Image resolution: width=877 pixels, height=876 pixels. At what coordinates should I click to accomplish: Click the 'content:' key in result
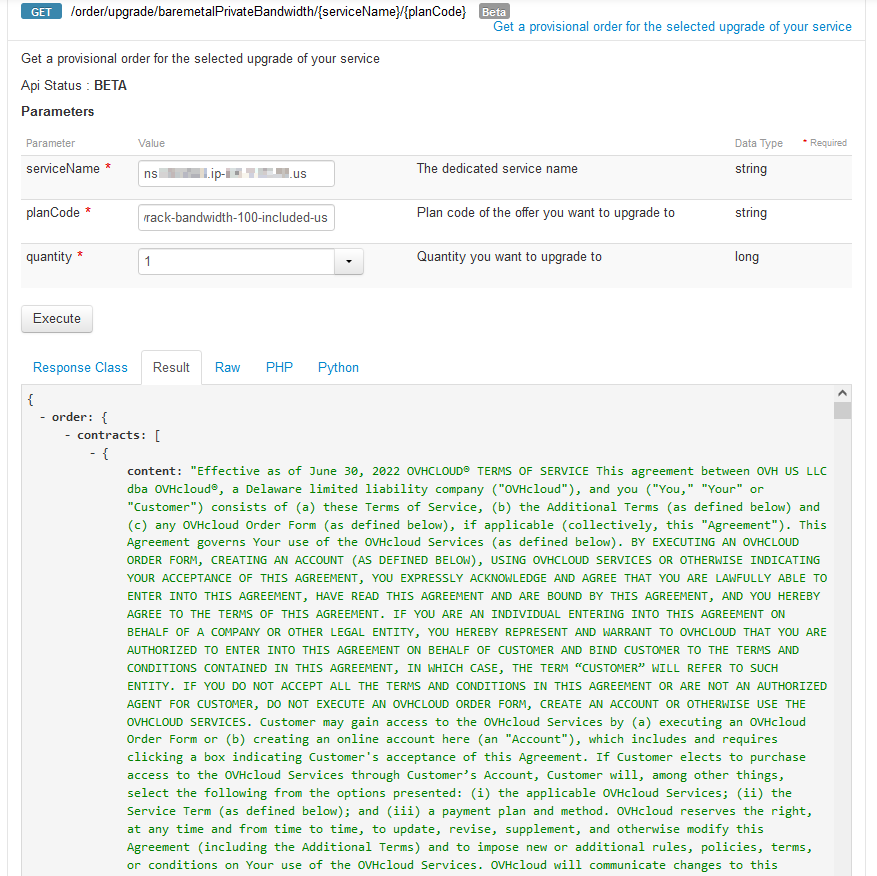pyautogui.click(x=154, y=471)
